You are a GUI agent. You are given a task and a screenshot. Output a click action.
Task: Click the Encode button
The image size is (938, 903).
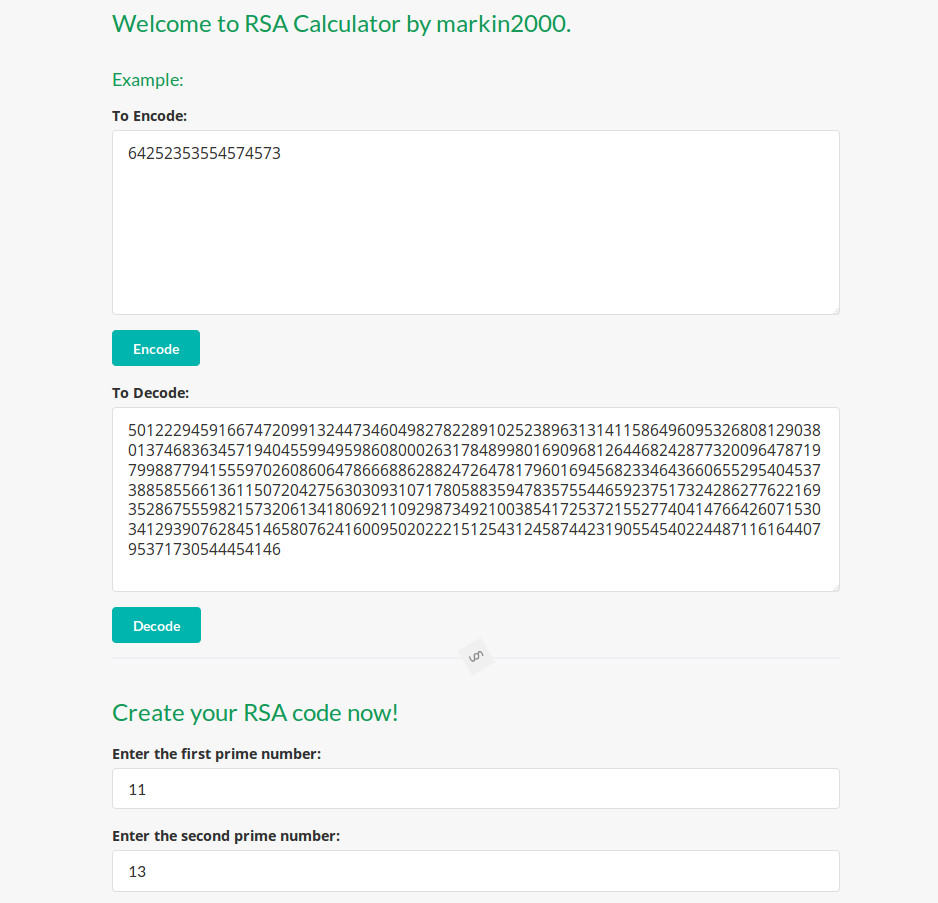pyautogui.click(x=155, y=348)
